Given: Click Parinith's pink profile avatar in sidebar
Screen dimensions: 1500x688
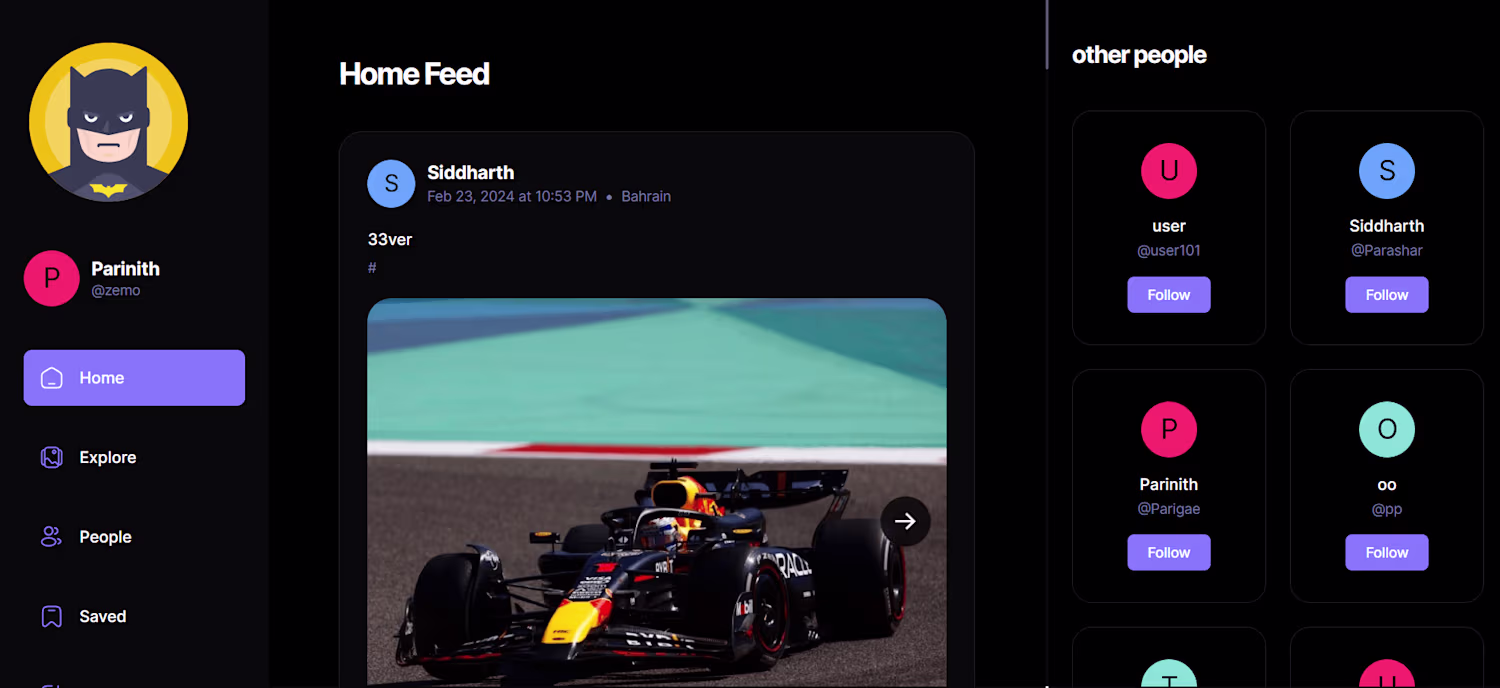Looking at the screenshot, I should pos(51,278).
